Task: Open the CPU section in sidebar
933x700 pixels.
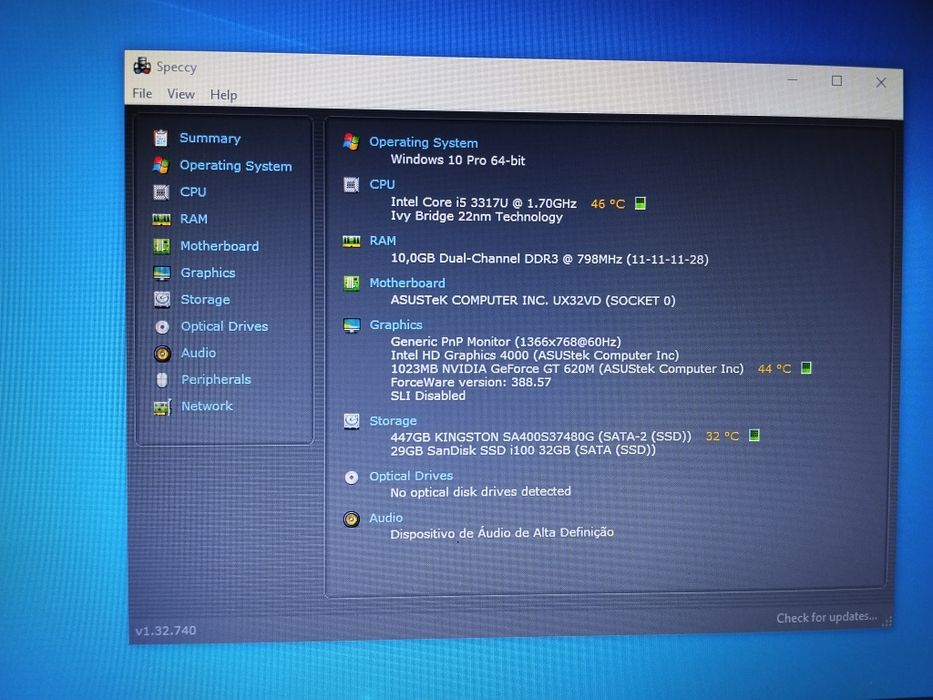Action: pos(193,192)
